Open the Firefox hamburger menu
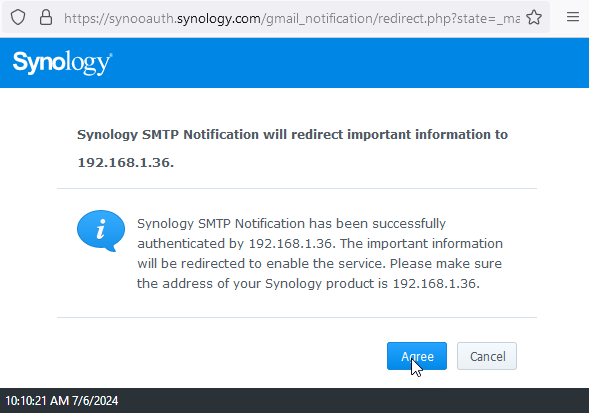The width and height of the screenshot is (589, 413). coord(572,17)
